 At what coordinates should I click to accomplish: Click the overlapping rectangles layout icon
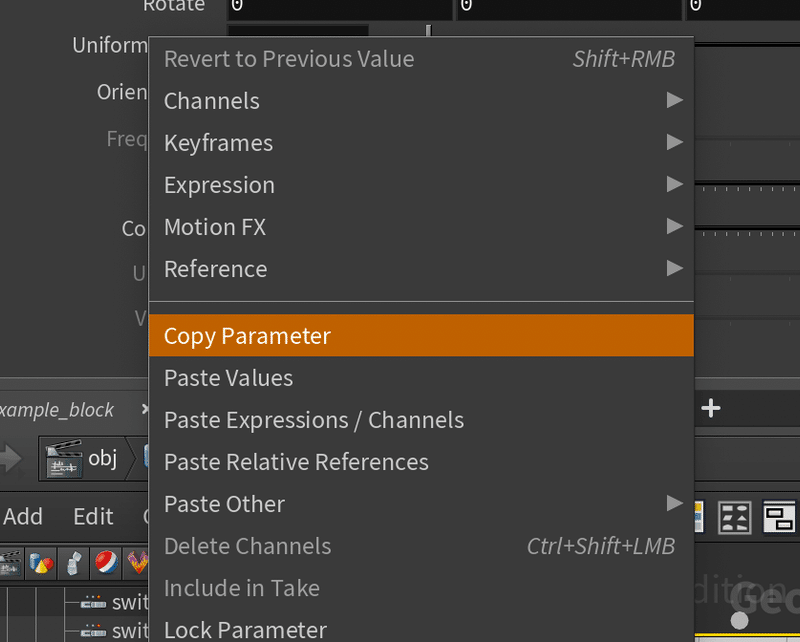(x=780, y=517)
